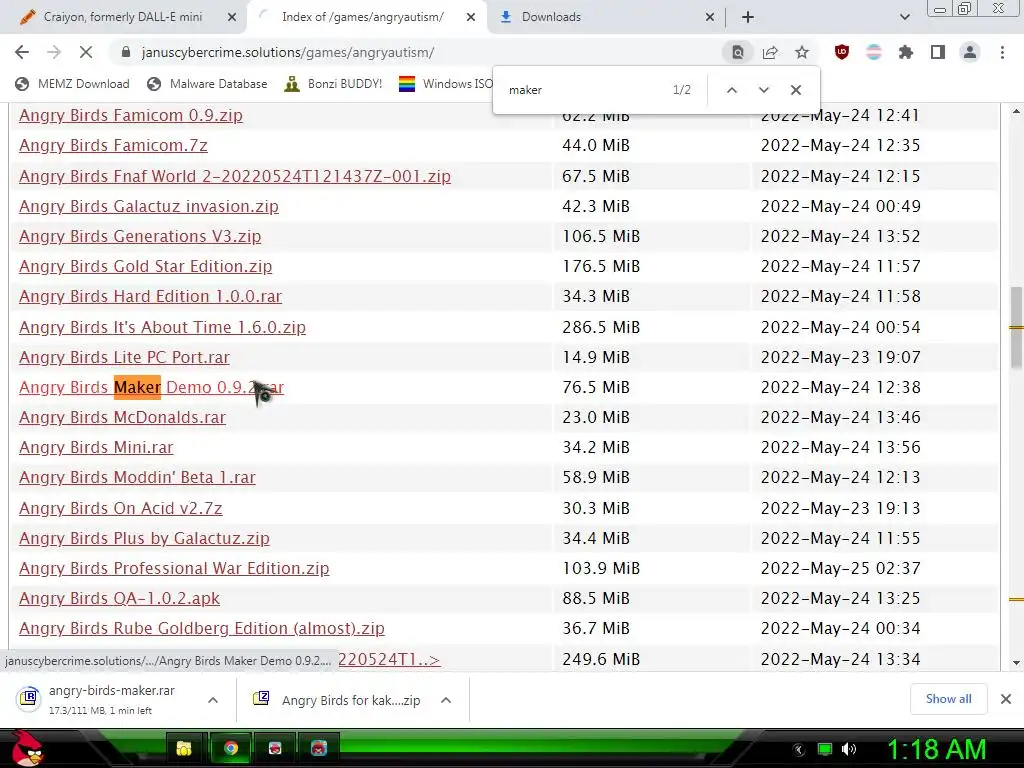Expand options for Angry Birds for kak zip
This screenshot has height=768, width=1024.
tap(446, 700)
